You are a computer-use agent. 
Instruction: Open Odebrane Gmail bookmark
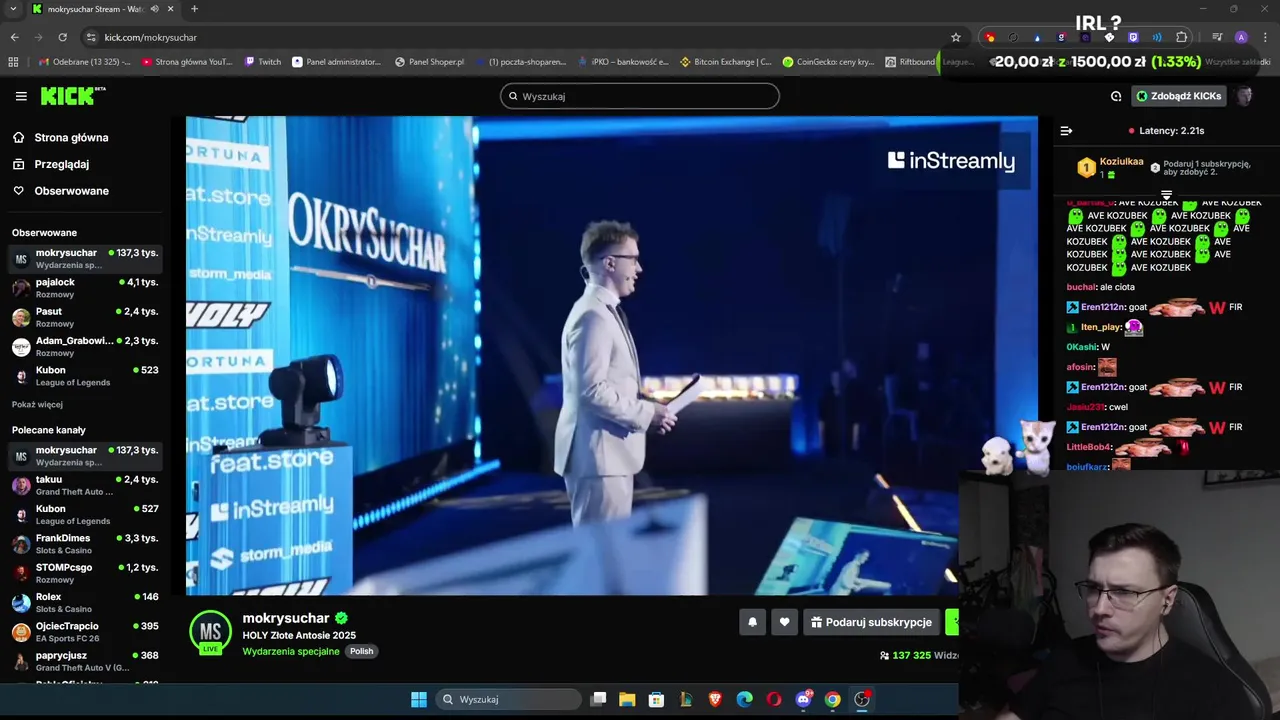(x=84, y=61)
